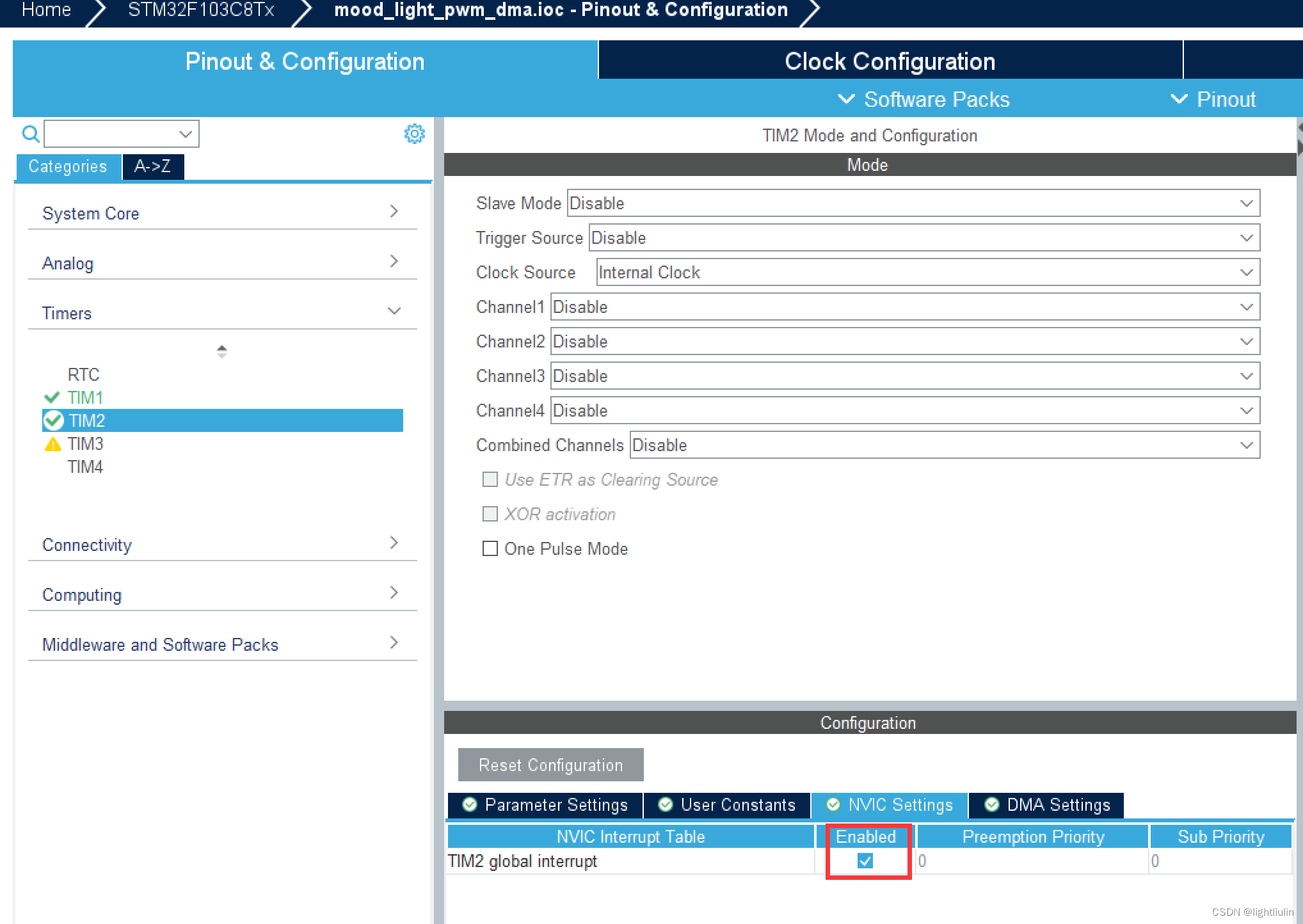The width and height of the screenshot is (1303, 924).
Task: Collapse the Timers category
Action: [222, 312]
